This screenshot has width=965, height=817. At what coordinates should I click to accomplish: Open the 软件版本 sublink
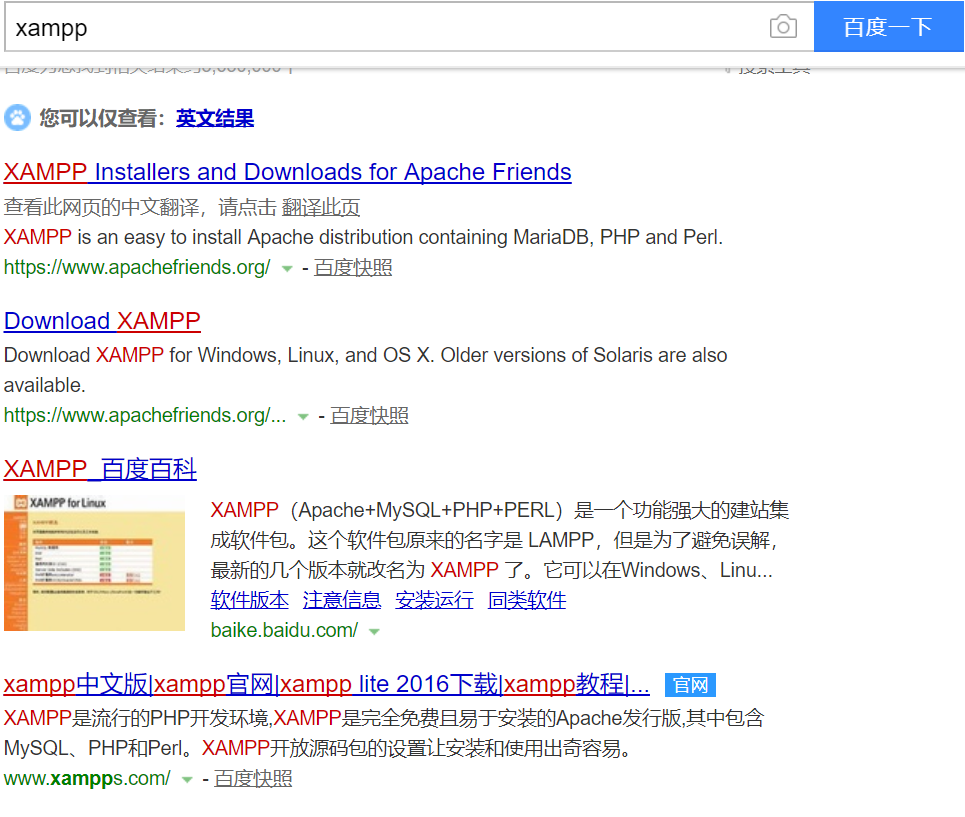249,600
